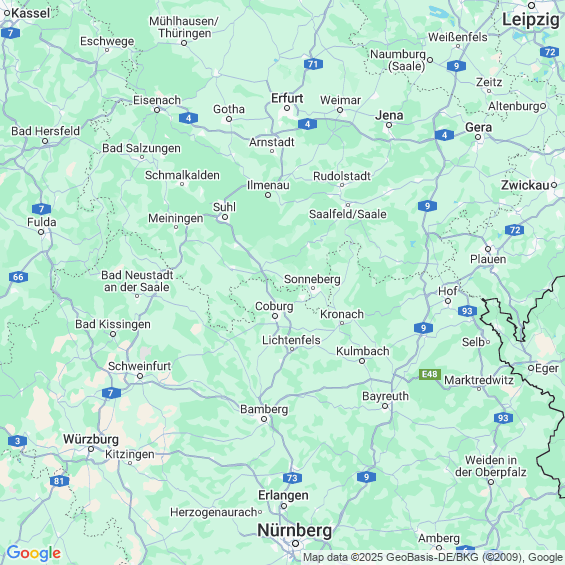Click the Würzburg city label
The height and width of the screenshot is (565, 565).
tap(91, 439)
